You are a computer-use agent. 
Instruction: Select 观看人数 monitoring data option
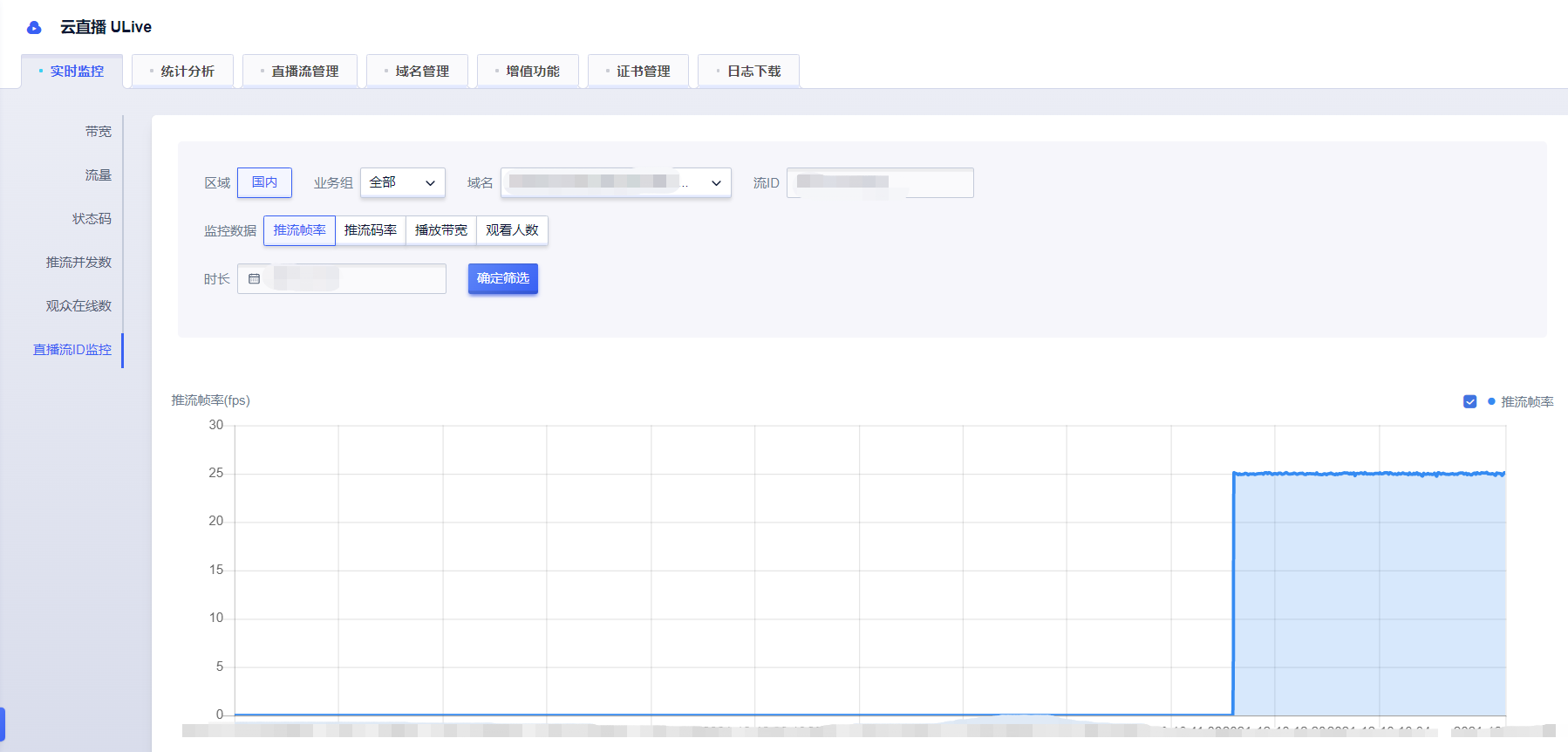tap(513, 230)
